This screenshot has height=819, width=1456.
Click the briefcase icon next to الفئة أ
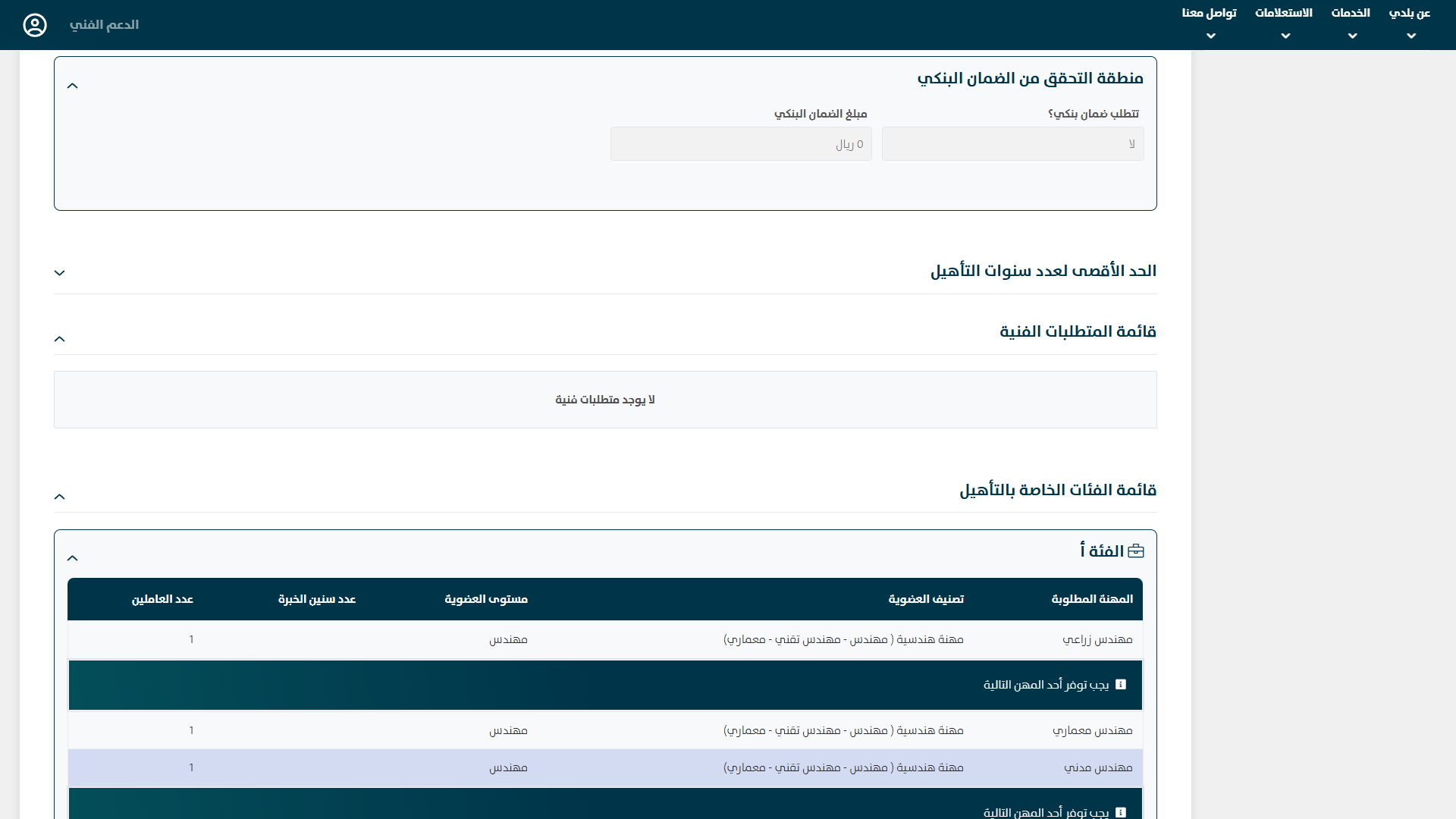coord(1136,551)
